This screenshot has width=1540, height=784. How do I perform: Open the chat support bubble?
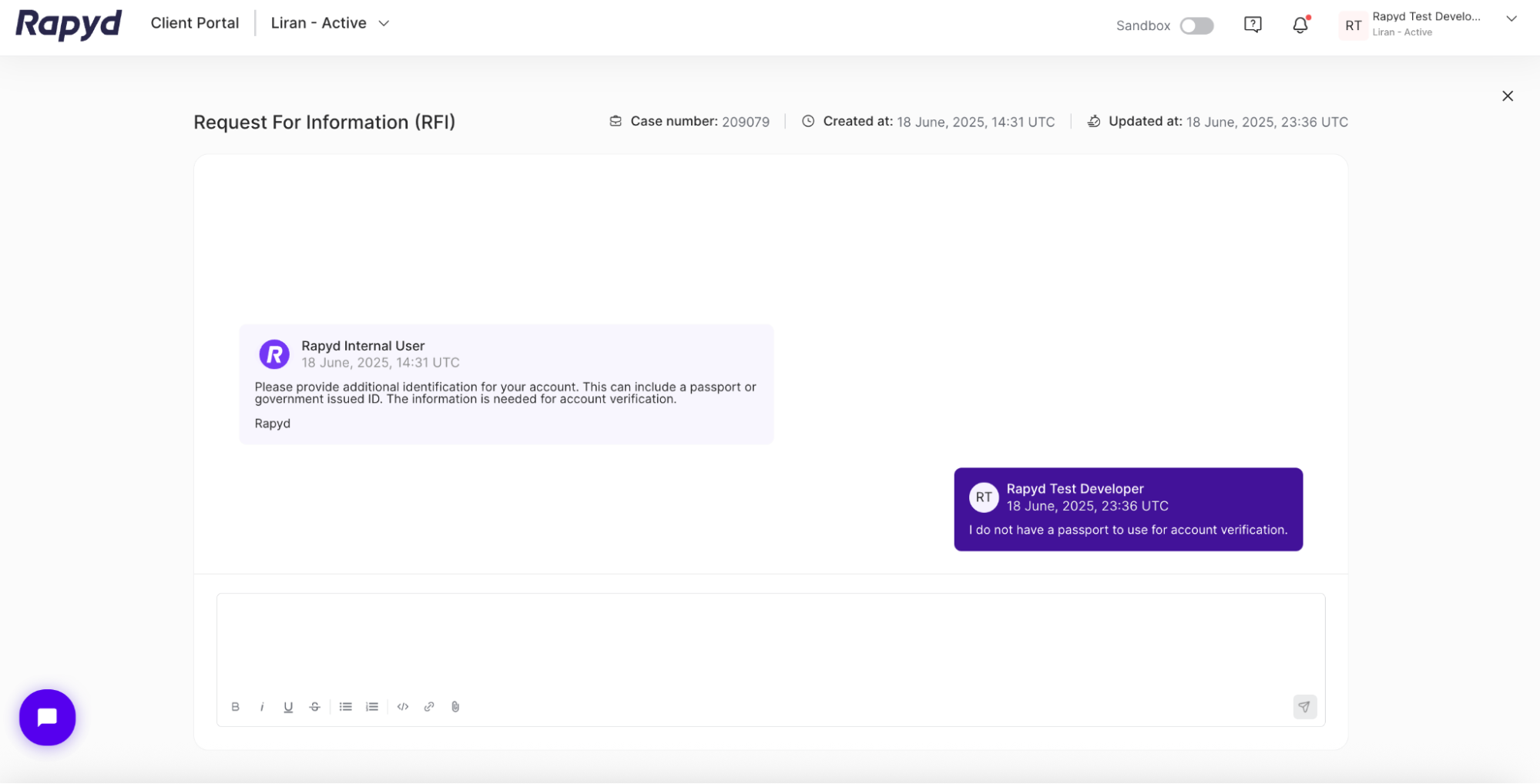(x=47, y=717)
